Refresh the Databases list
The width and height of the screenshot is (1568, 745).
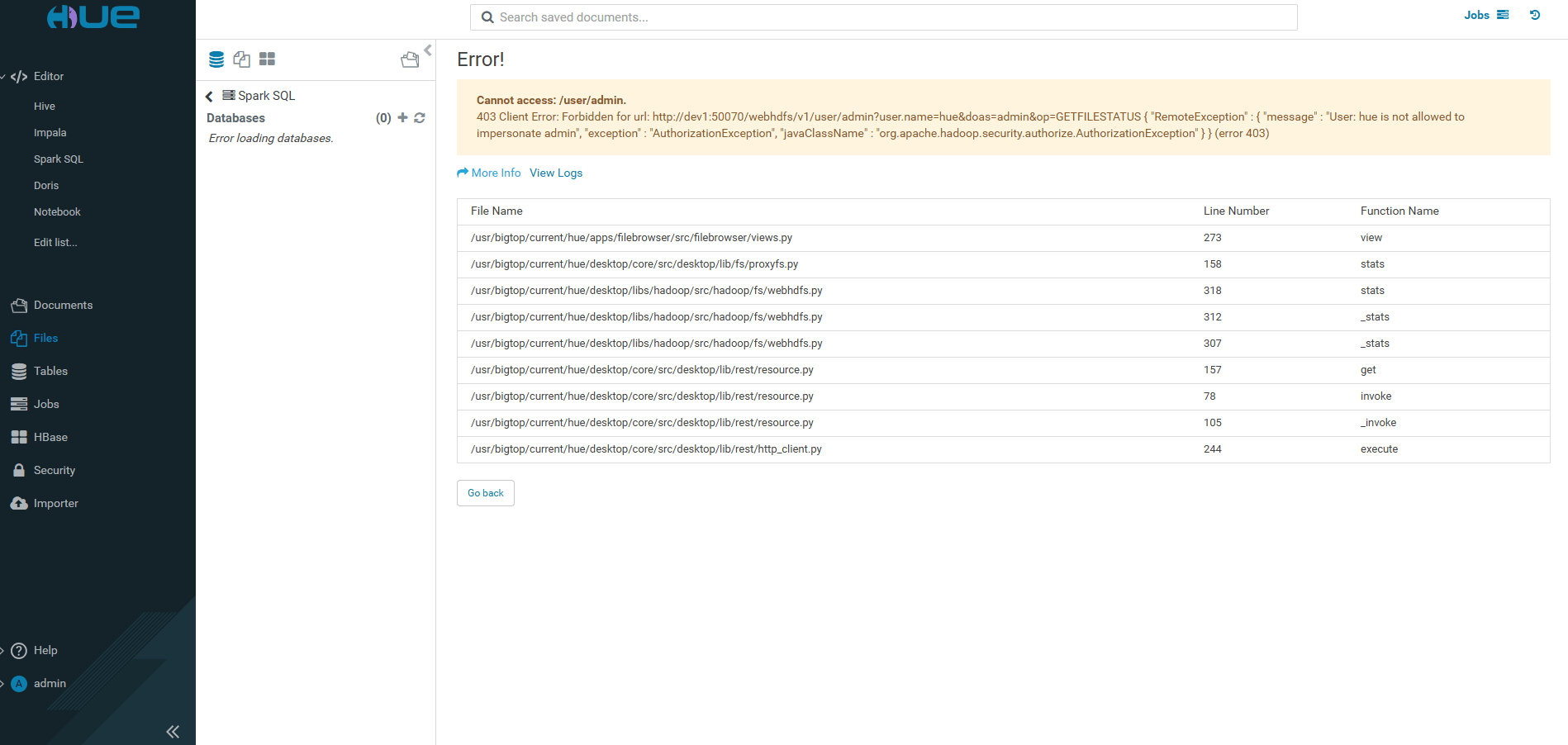pos(420,118)
